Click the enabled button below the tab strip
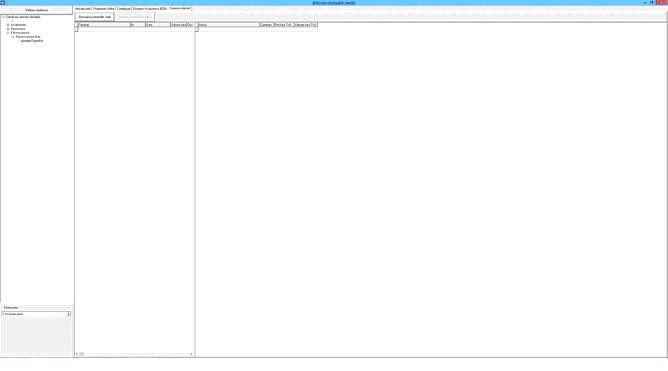Screen dimensions: 668x371 95,17
